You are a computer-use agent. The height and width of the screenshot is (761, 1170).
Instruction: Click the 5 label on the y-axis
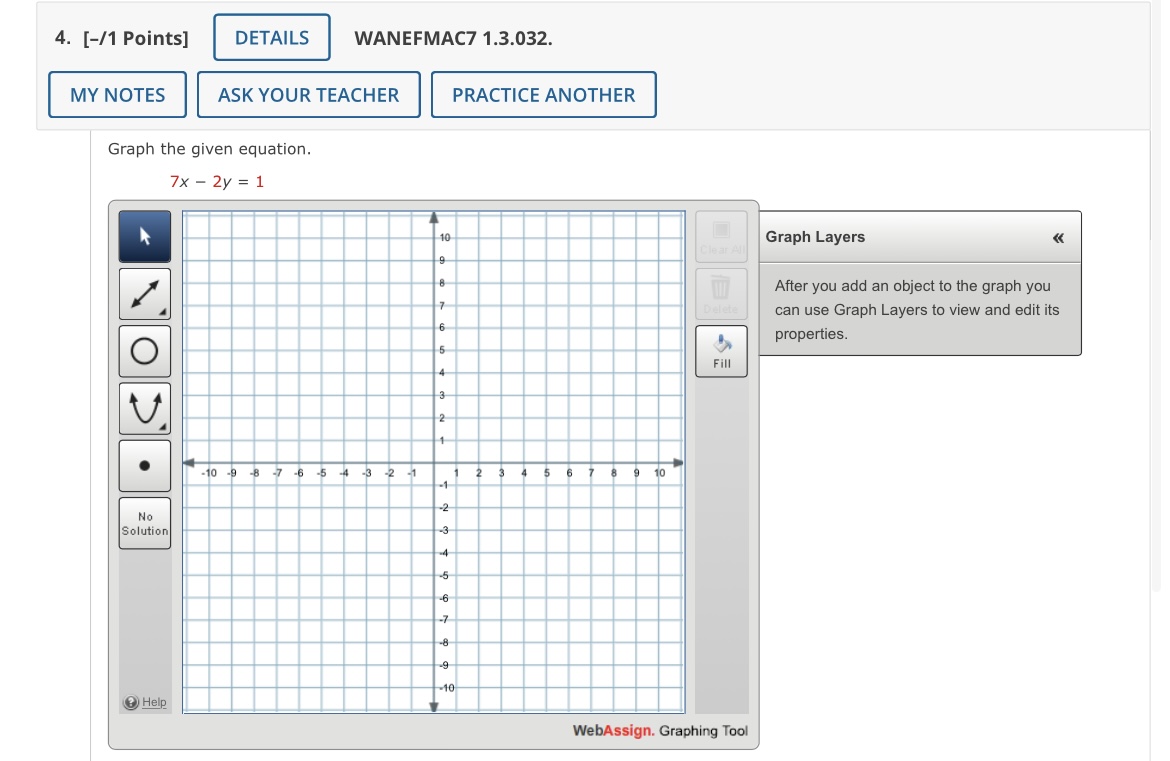(x=442, y=350)
